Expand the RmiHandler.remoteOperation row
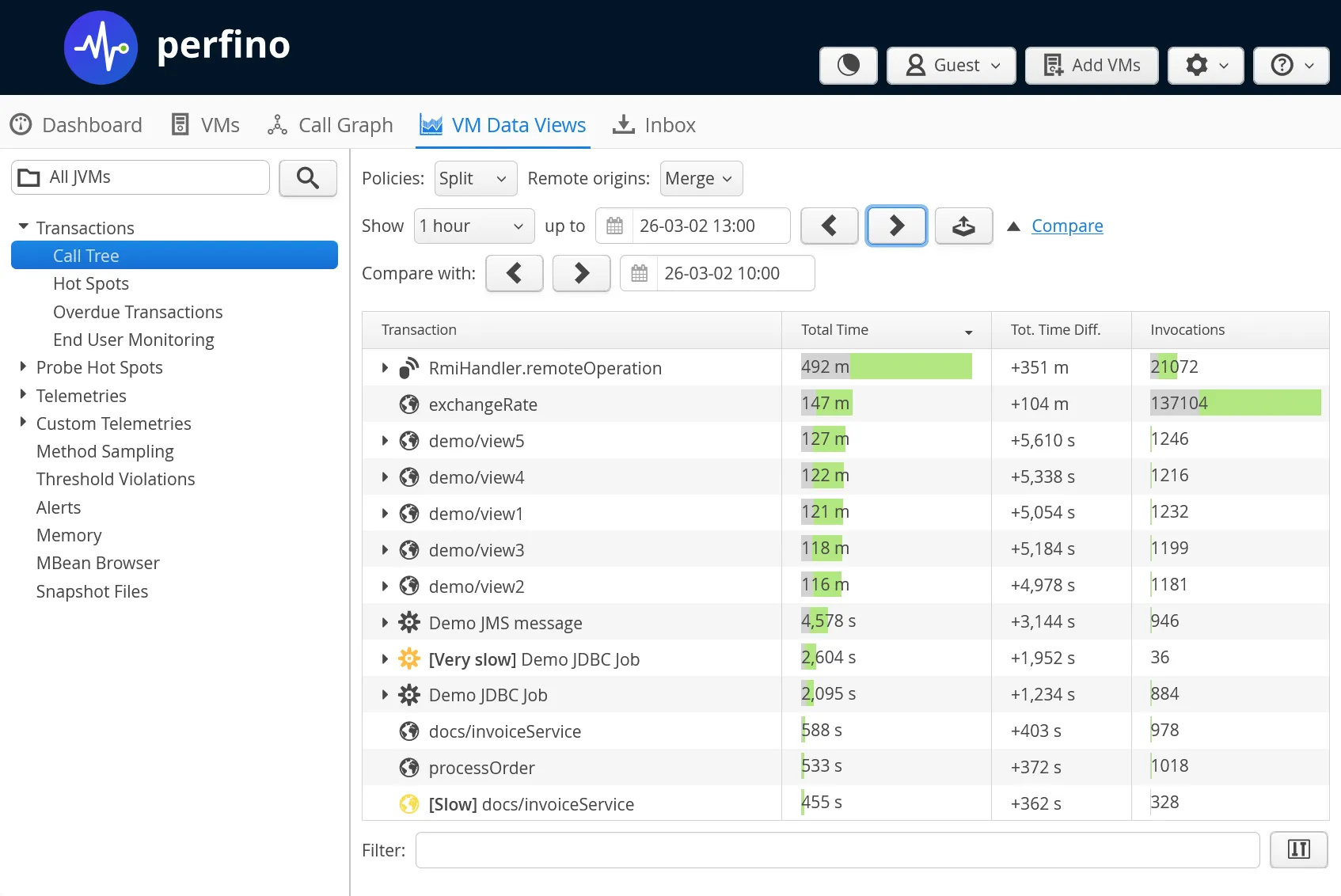This screenshot has width=1341, height=896. pos(385,368)
